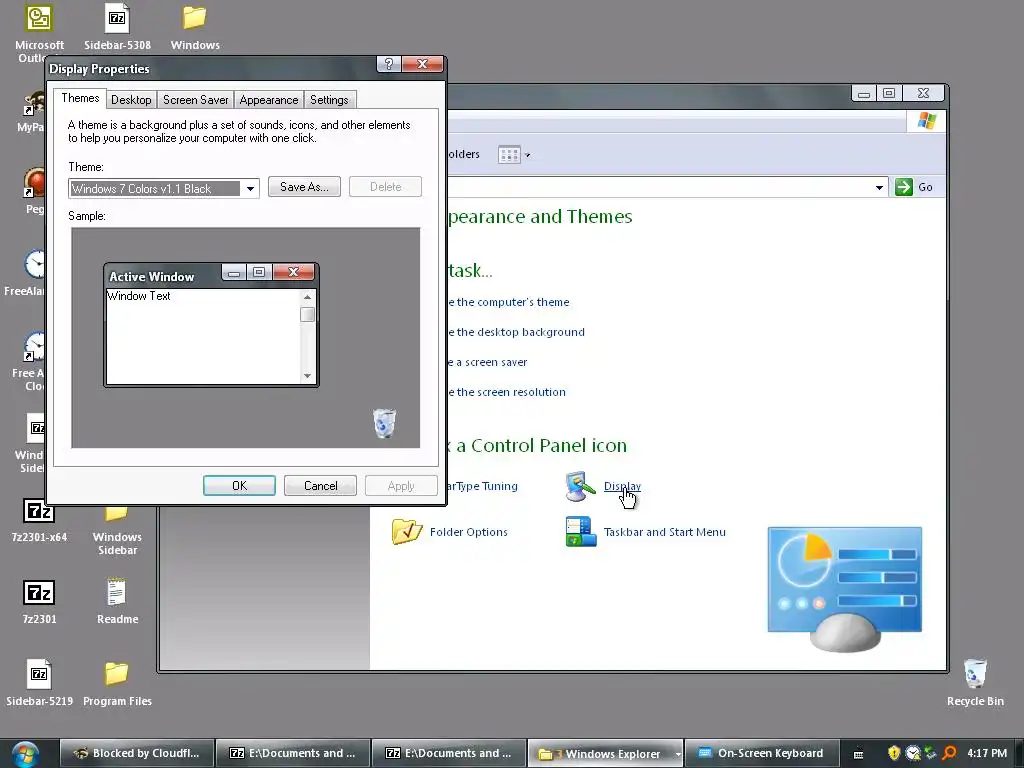Switch to Blocked by Cloudfl... taskbar button

[137, 753]
